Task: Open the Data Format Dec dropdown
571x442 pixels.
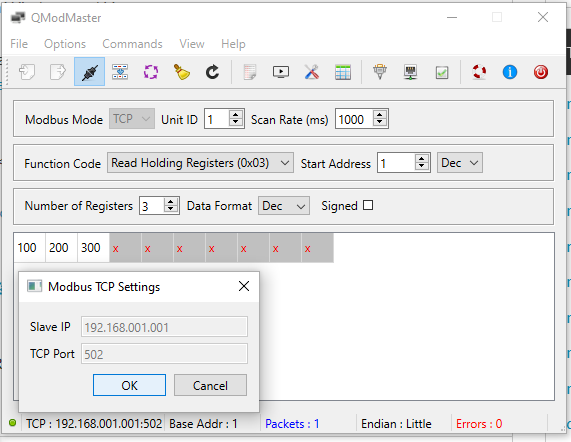Action: [284, 206]
